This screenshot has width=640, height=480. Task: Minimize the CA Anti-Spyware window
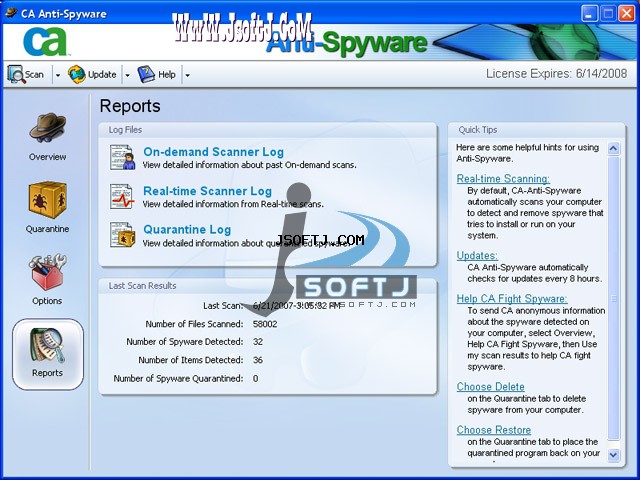coord(589,13)
